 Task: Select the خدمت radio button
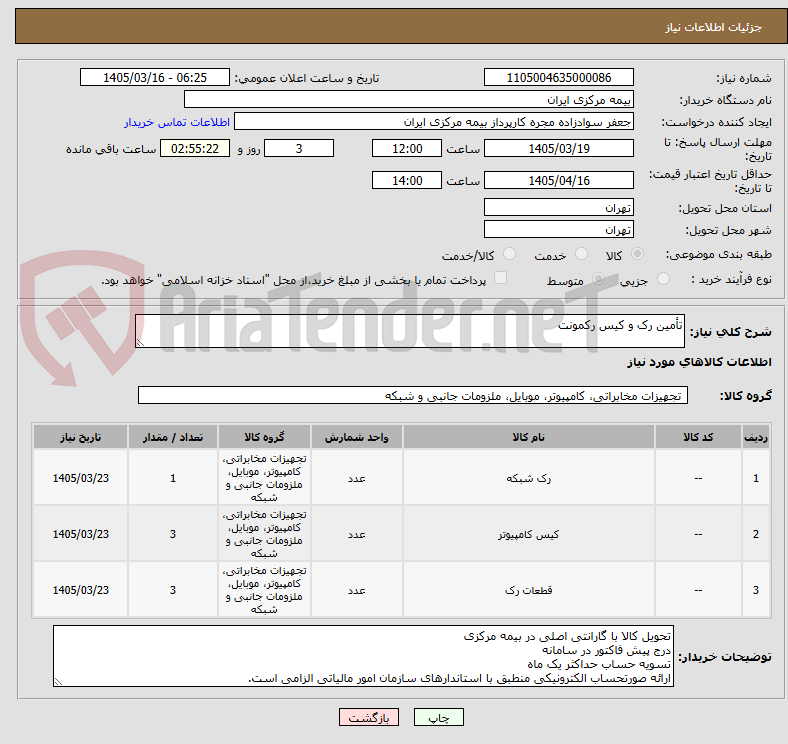(581, 254)
